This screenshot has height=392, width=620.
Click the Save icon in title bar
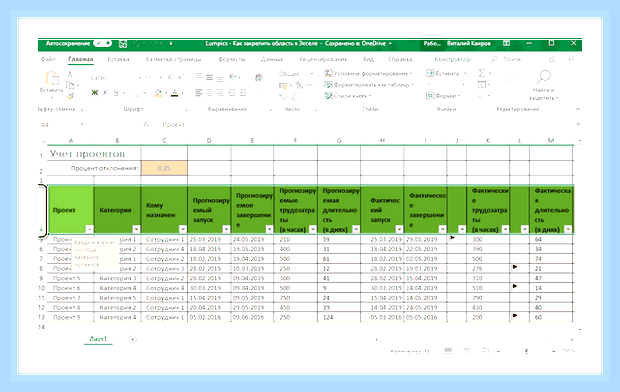click(x=123, y=44)
